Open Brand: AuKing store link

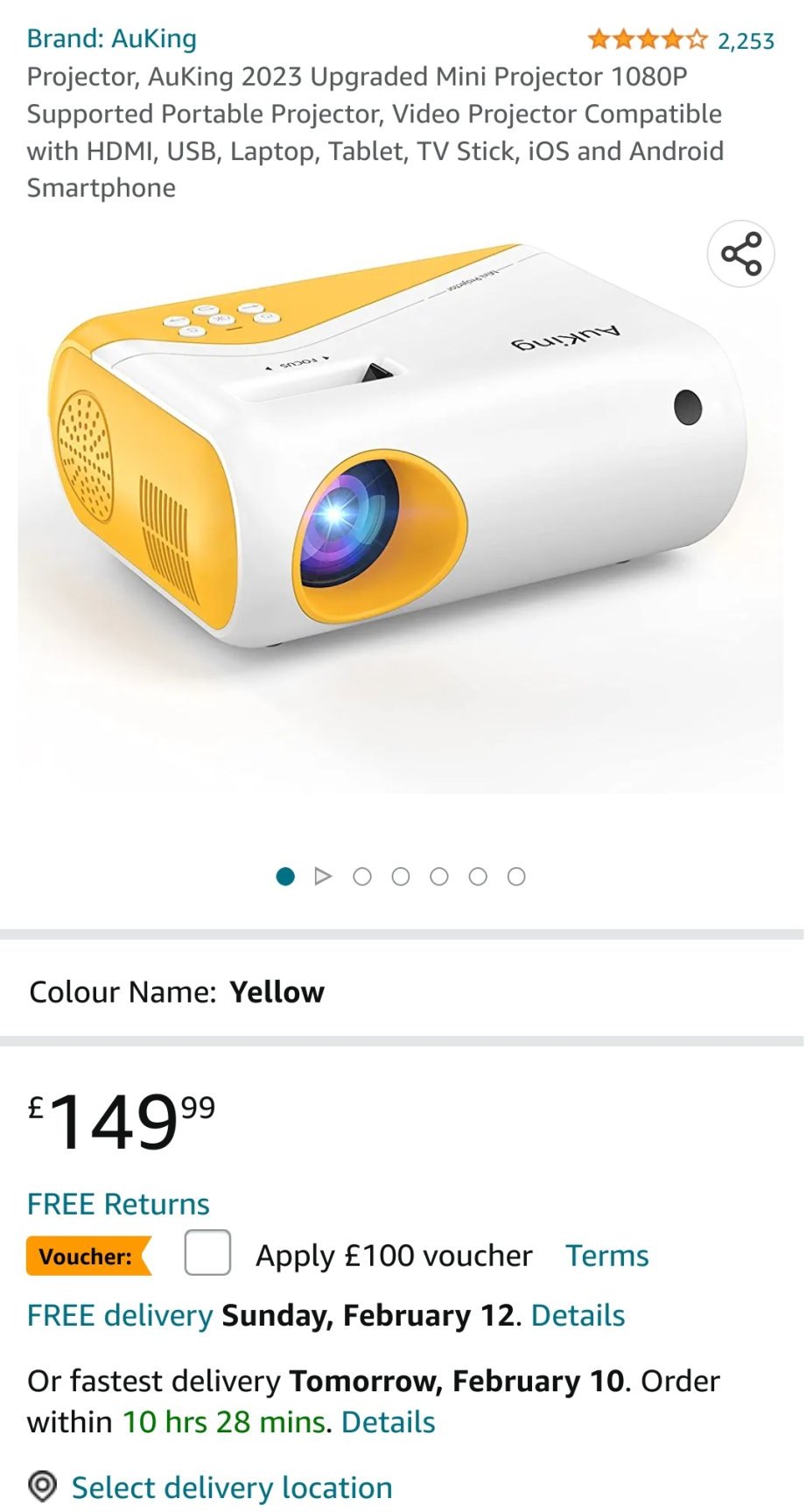112,38
